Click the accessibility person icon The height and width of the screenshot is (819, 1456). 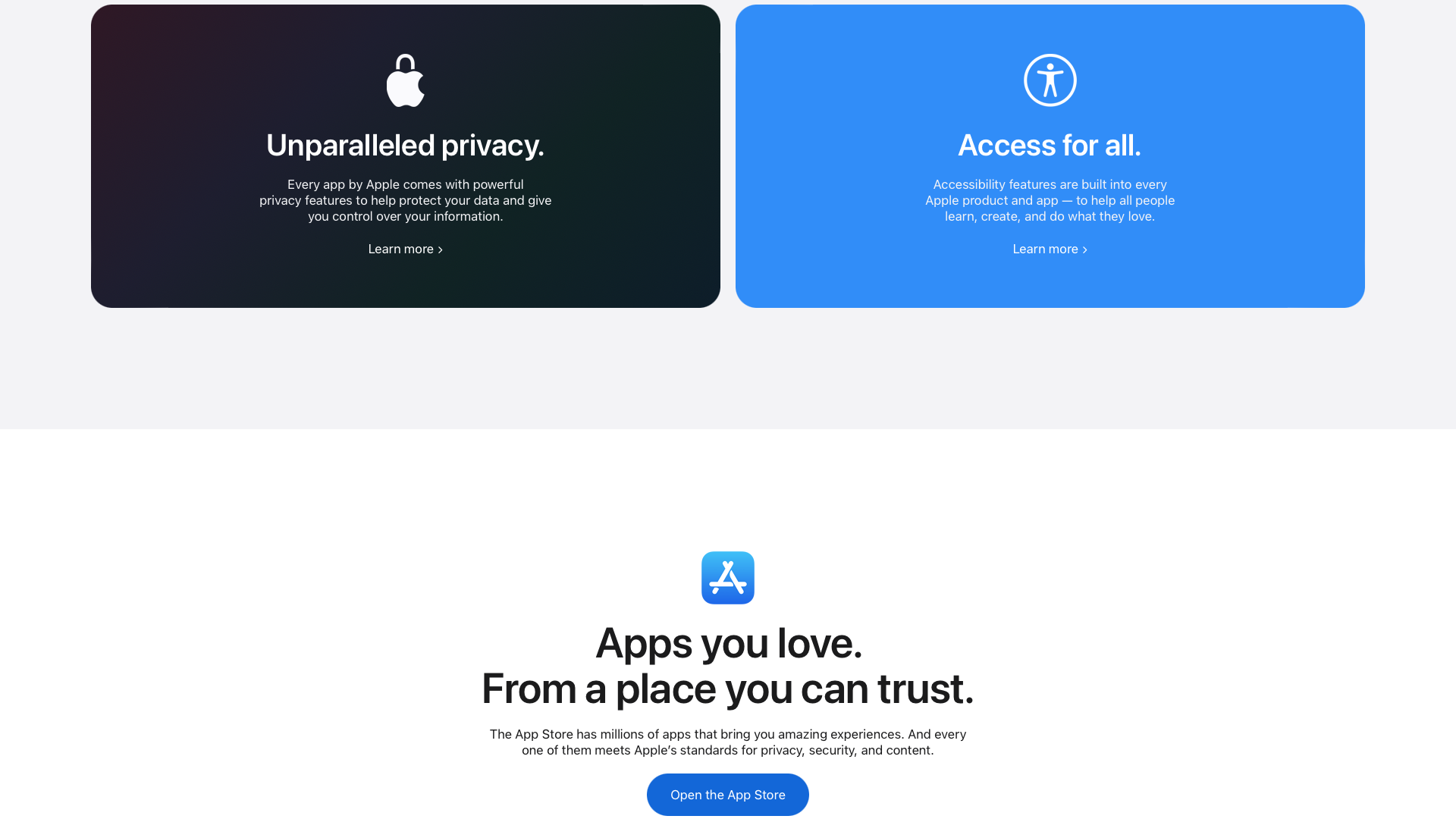(1050, 80)
